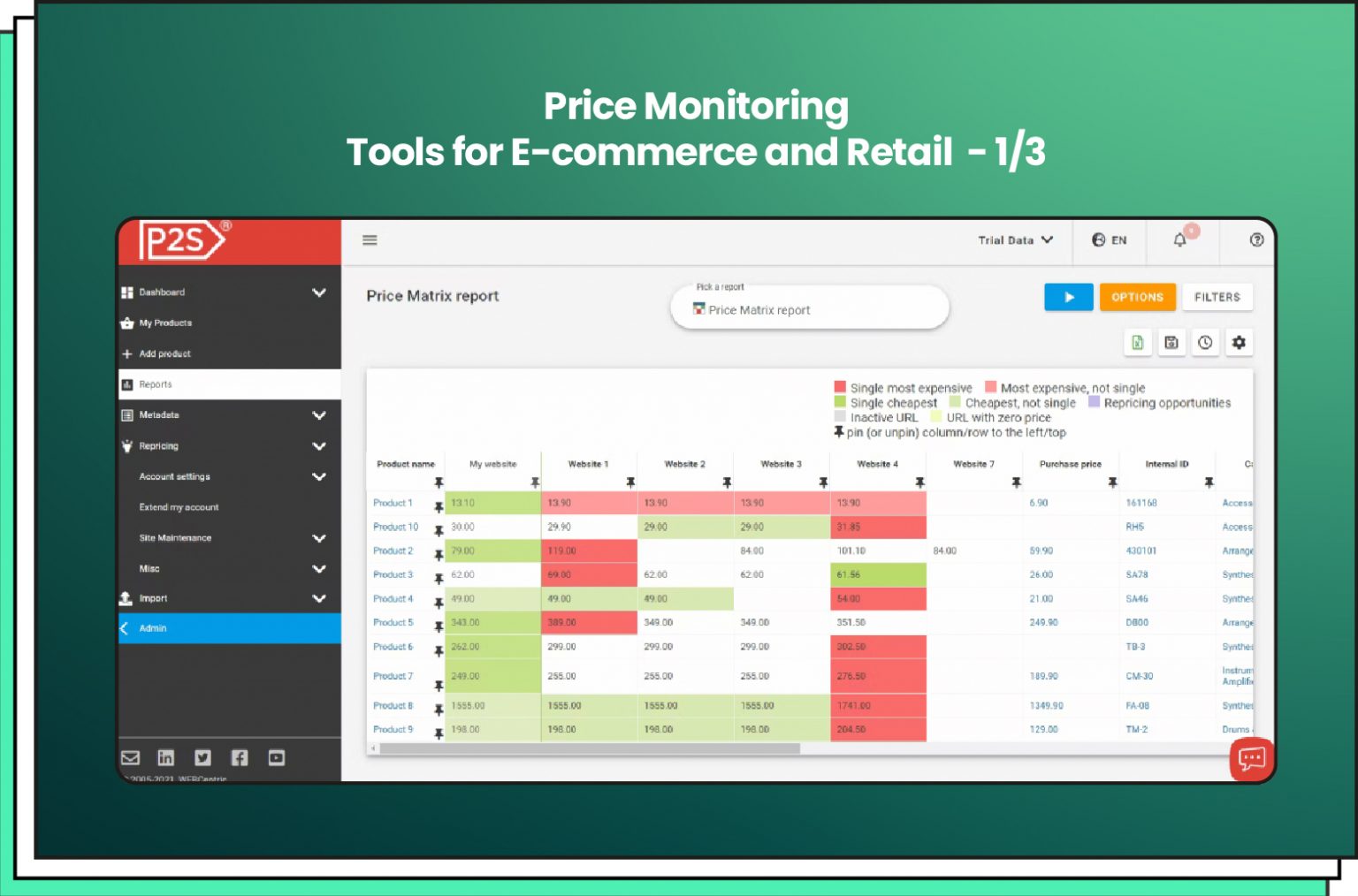Pin the My website column
This screenshot has width=1358, height=896.
[x=534, y=482]
